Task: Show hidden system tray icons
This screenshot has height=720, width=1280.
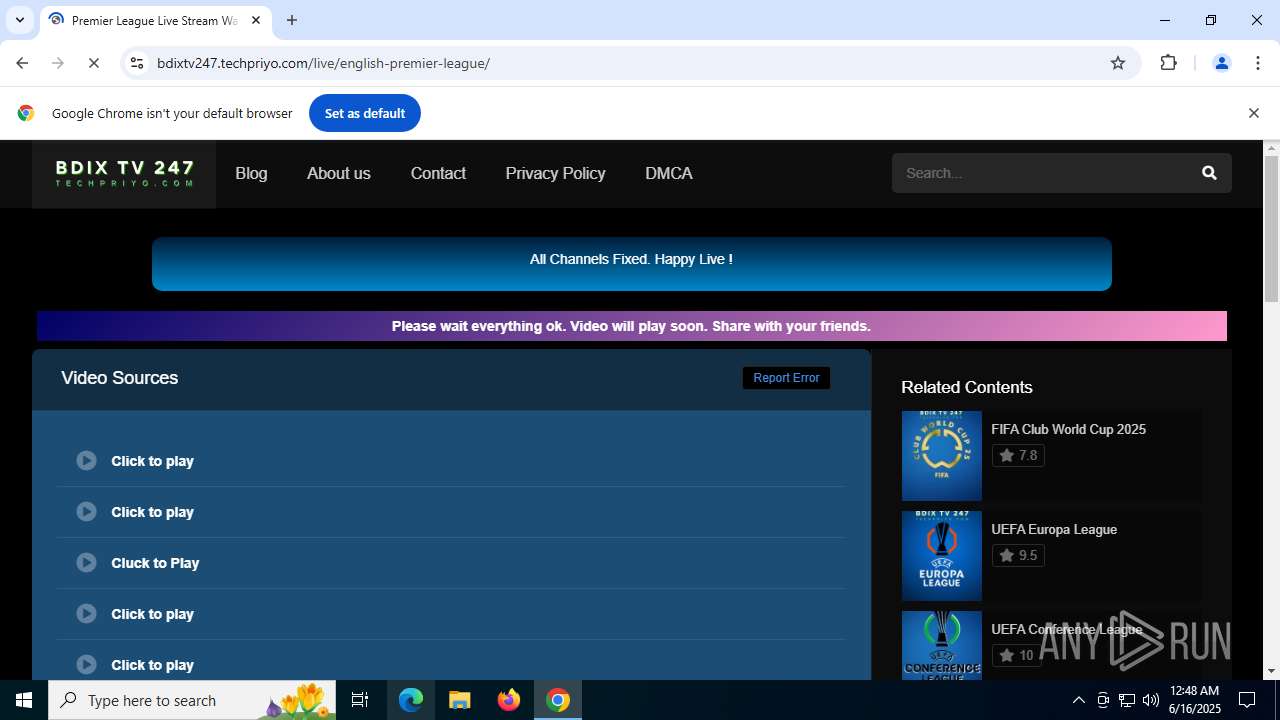Action: tap(1078, 700)
